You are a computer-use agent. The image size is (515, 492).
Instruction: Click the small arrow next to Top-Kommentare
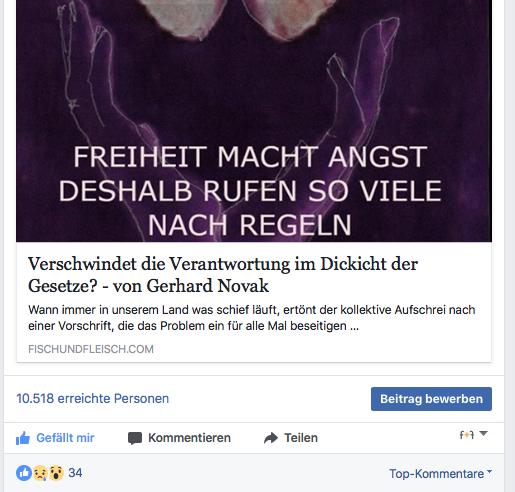pyautogui.click(x=489, y=472)
